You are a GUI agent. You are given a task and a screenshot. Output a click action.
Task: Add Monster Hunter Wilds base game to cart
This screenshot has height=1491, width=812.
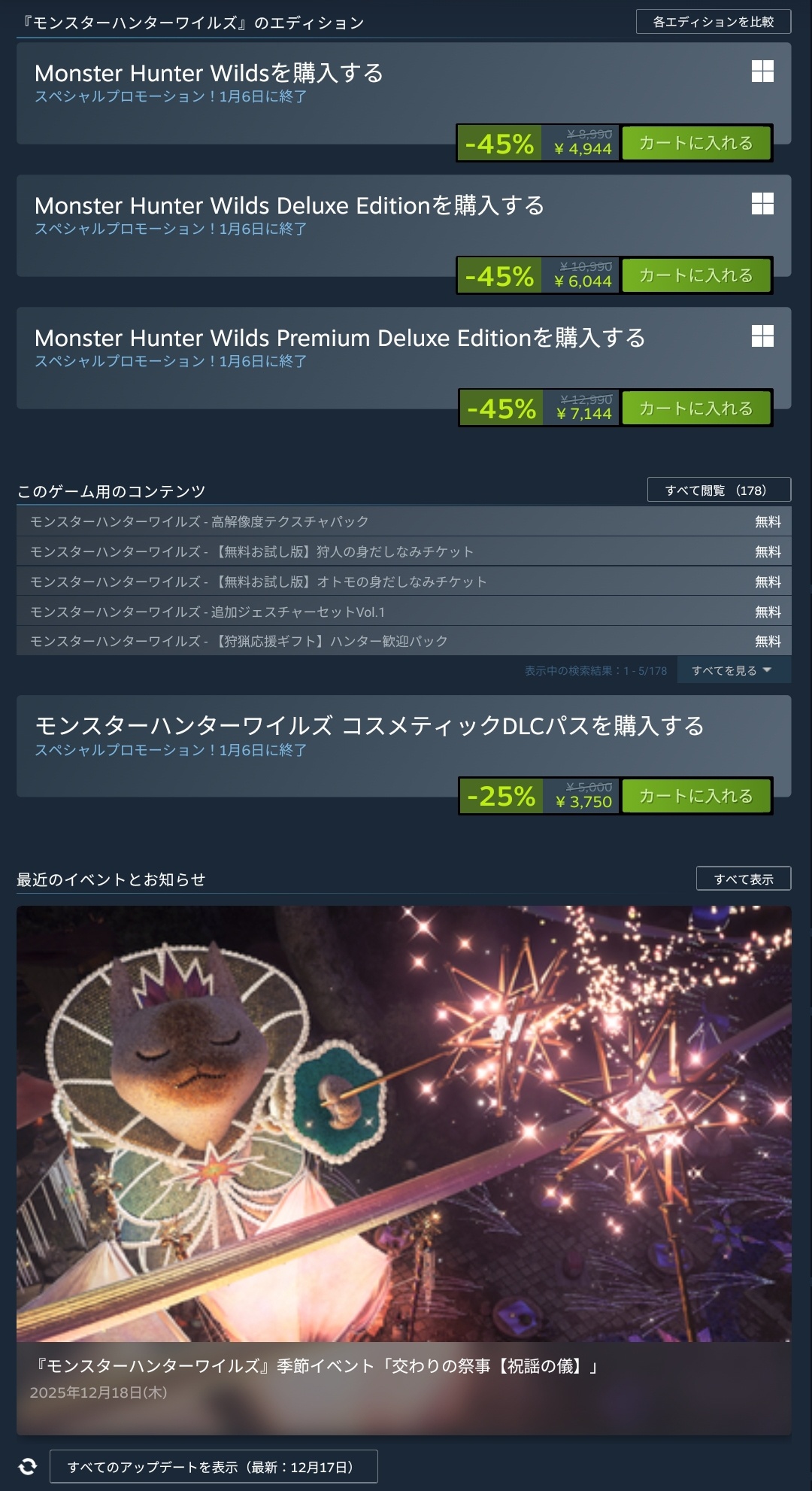[x=695, y=143]
